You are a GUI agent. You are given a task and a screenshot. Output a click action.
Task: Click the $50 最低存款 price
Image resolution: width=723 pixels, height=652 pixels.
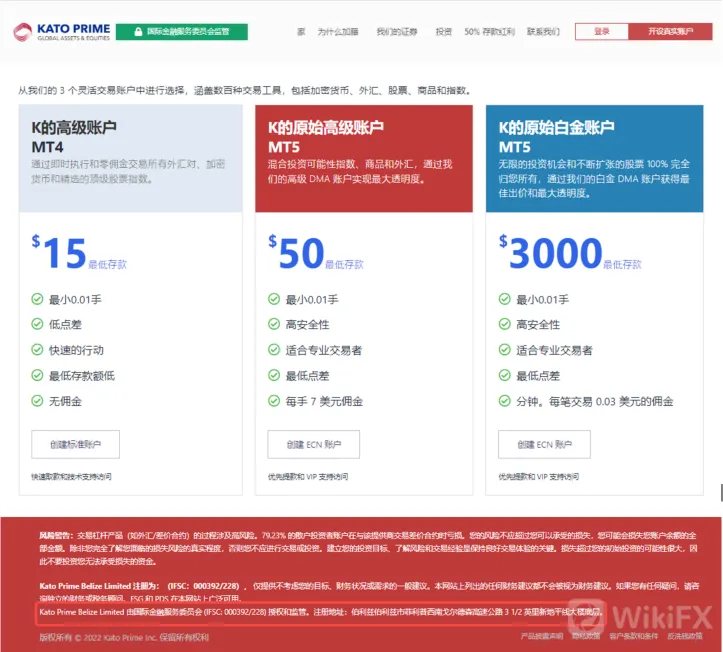[315, 253]
